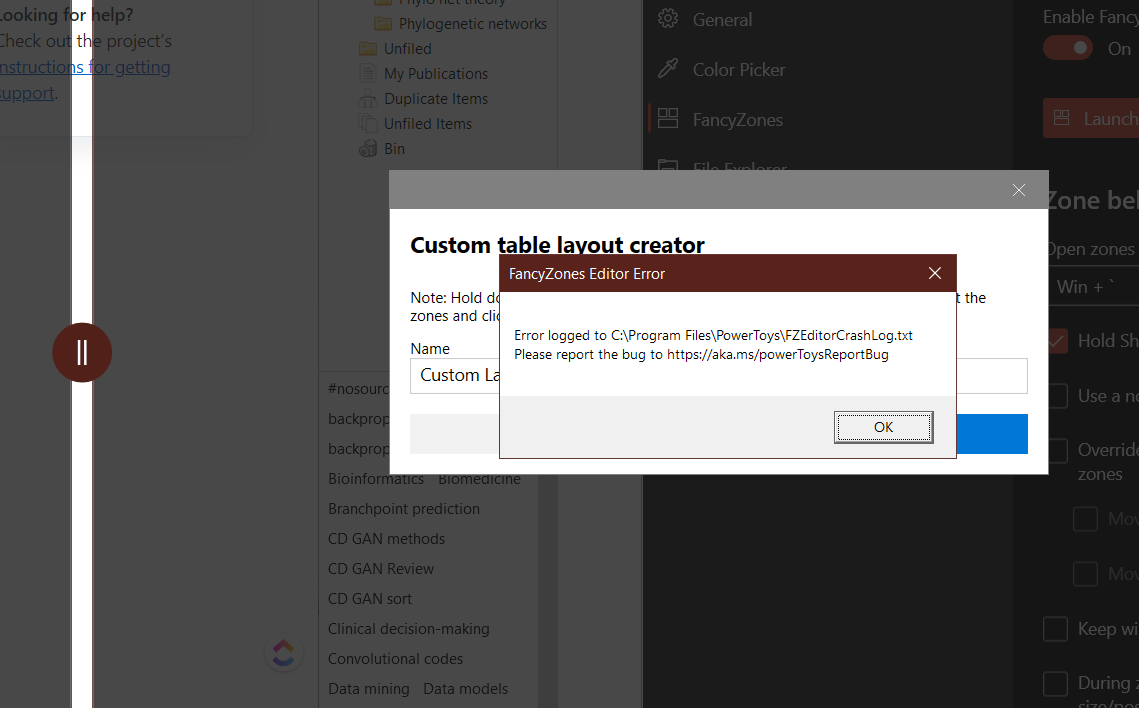Open the General settings gear icon
The image size is (1139, 708).
click(x=667, y=19)
